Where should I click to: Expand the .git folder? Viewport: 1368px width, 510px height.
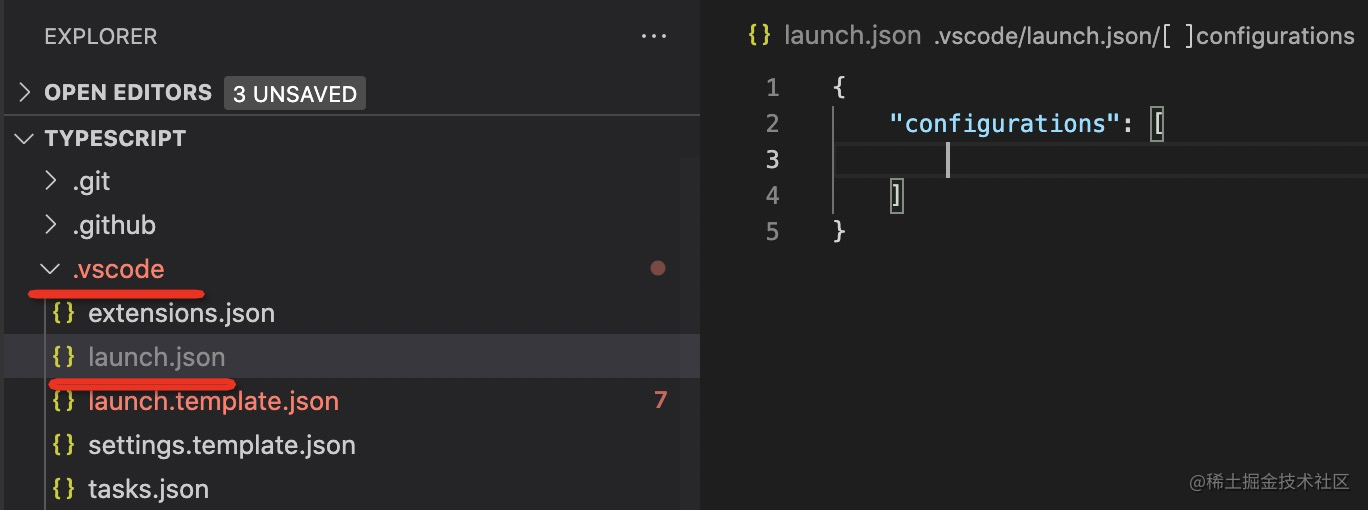[x=50, y=182]
